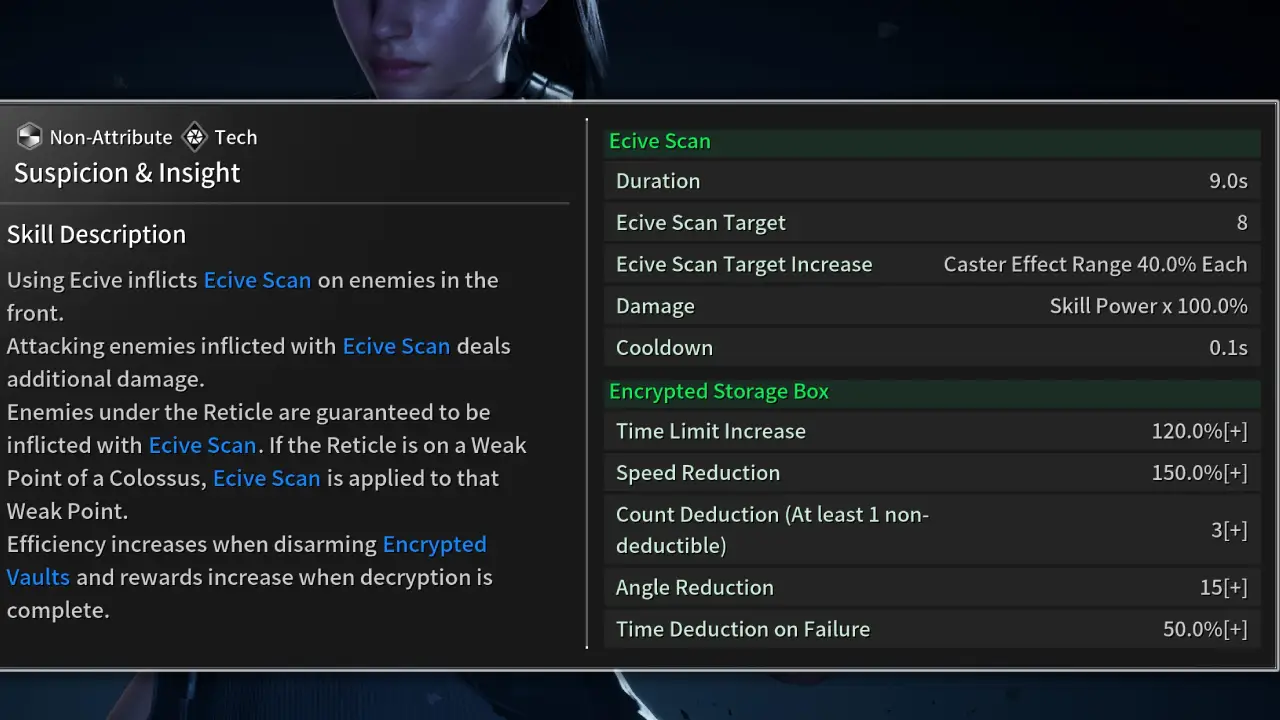Image resolution: width=1280 pixels, height=720 pixels.
Task: Open the Ecive Scan link after 'Using Ecive inflicts'
Action: click(x=257, y=280)
